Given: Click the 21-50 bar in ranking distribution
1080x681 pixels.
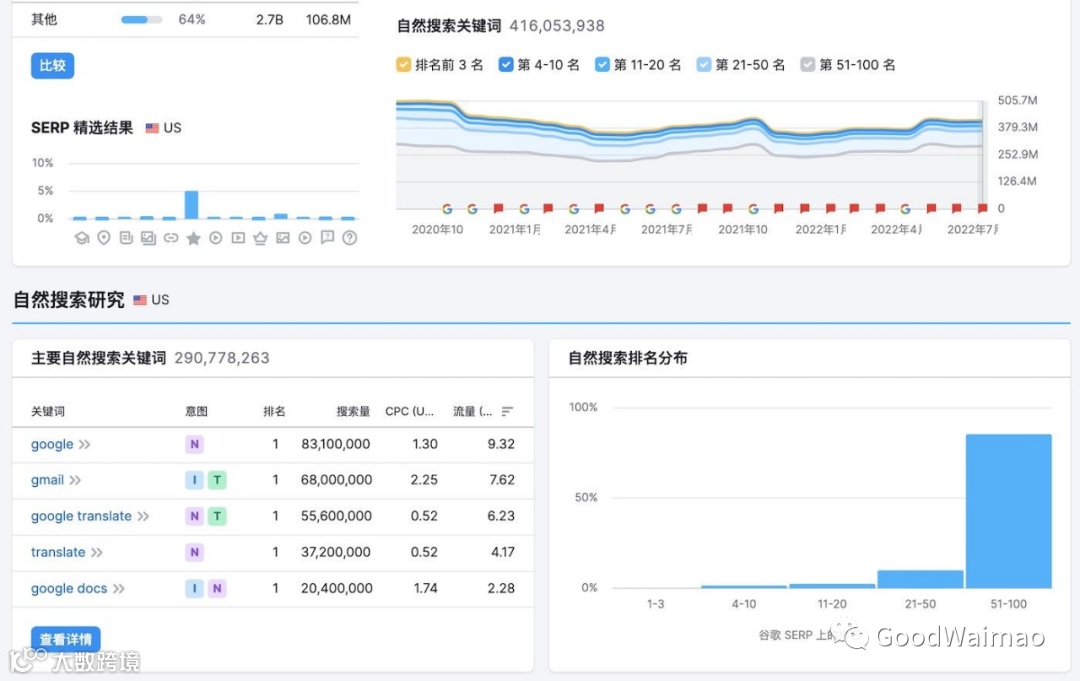Looking at the screenshot, I should coord(920,579).
